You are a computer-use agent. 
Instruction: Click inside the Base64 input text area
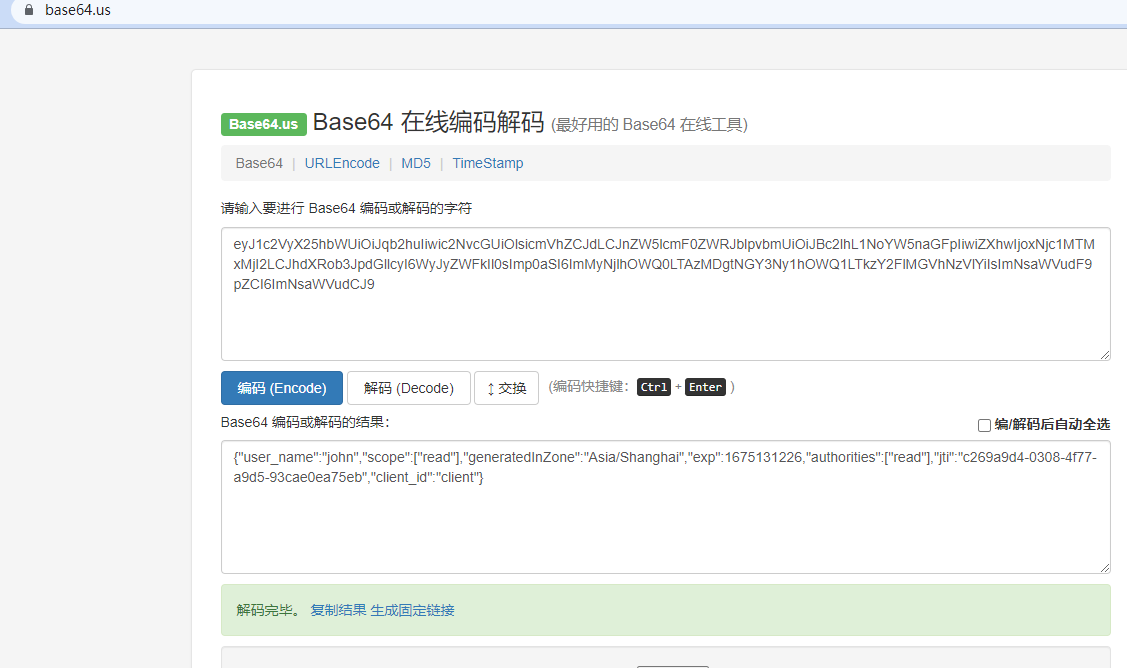(666, 294)
